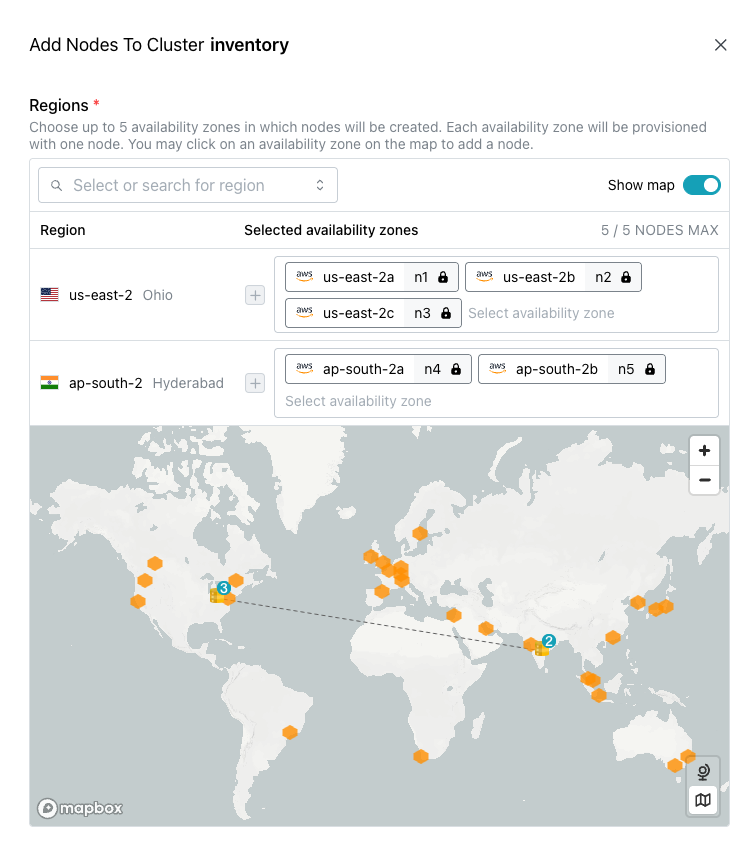Select the ap-south-2a zone chip
This screenshot has height=842, width=742.
(x=363, y=369)
